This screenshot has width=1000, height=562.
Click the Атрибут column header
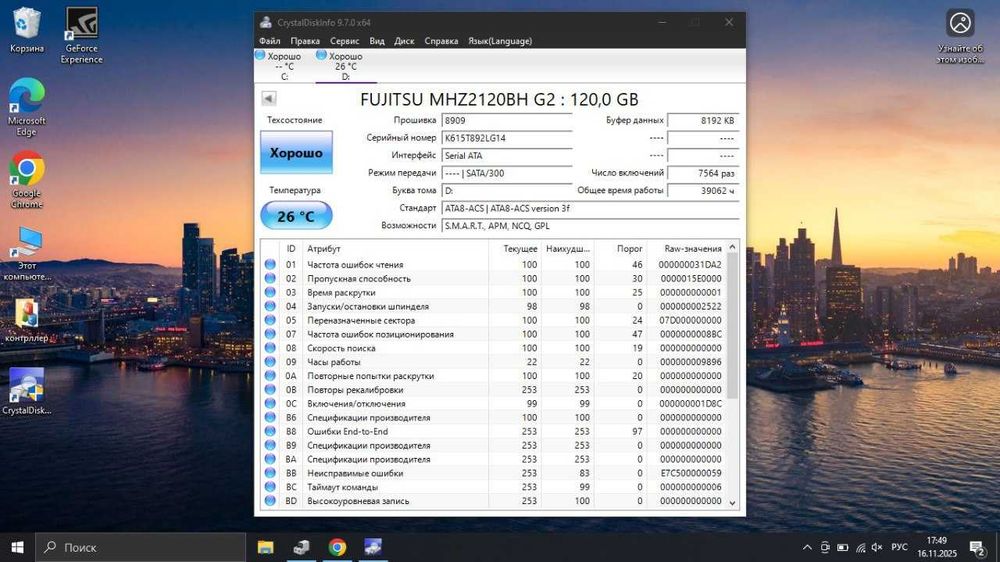click(x=395, y=249)
